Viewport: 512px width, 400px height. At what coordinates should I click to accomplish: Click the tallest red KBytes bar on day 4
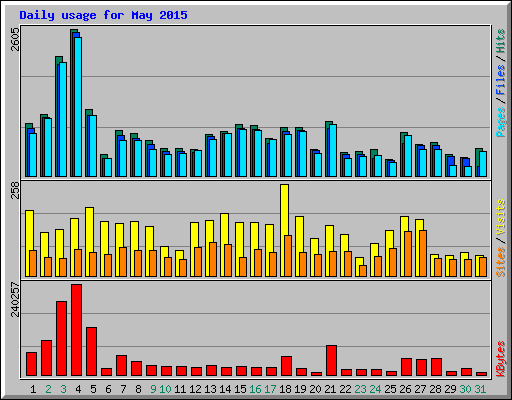[x=76, y=330]
